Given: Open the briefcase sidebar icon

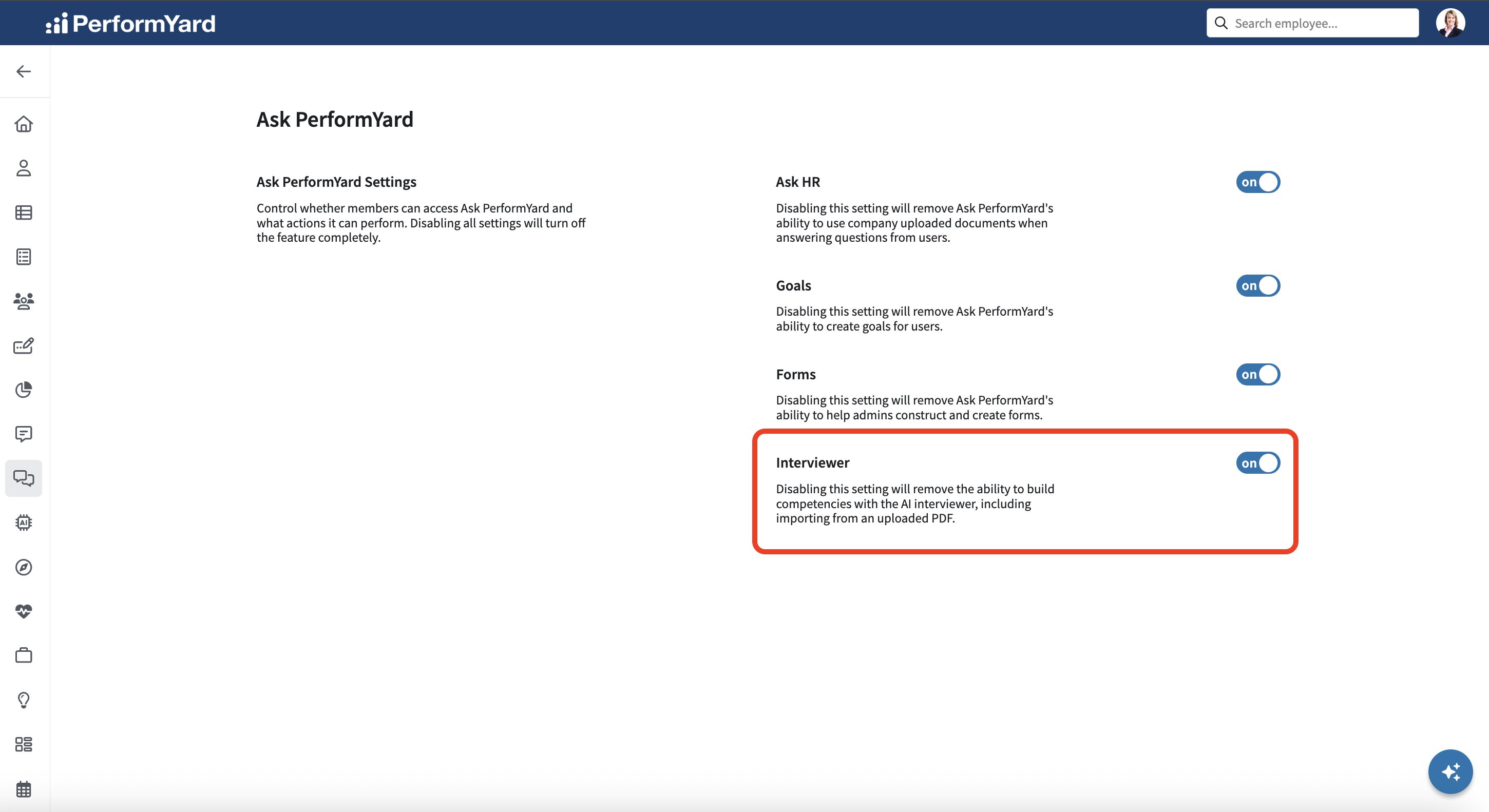Looking at the screenshot, I should click(x=24, y=655).
